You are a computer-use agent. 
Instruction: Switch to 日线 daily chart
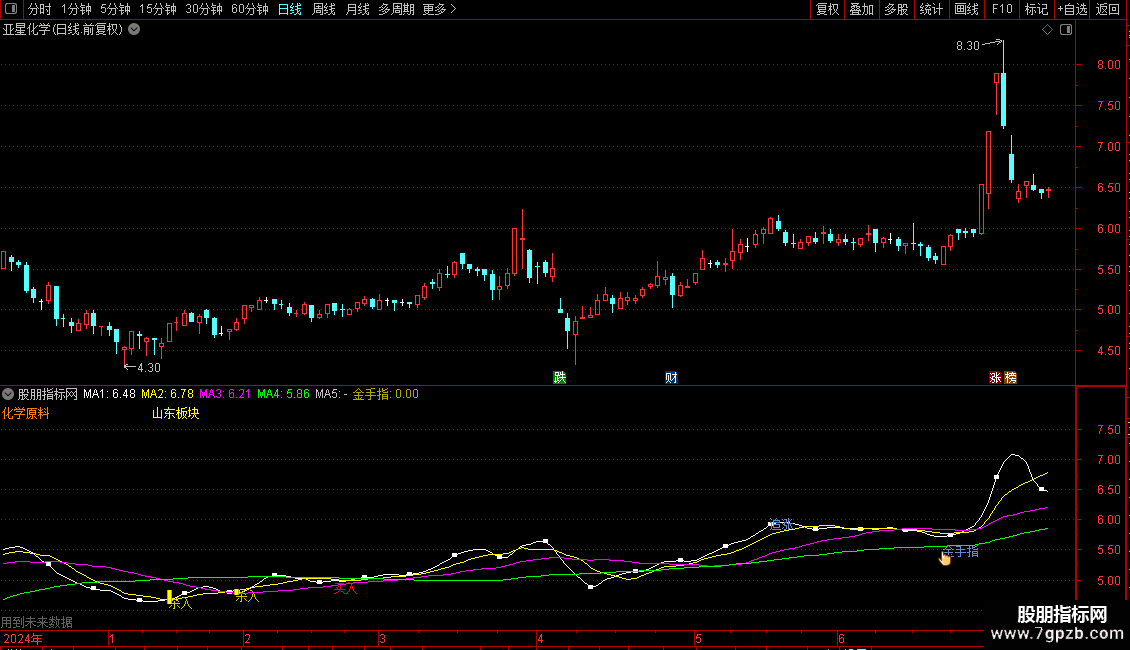[x=290, y=9]
